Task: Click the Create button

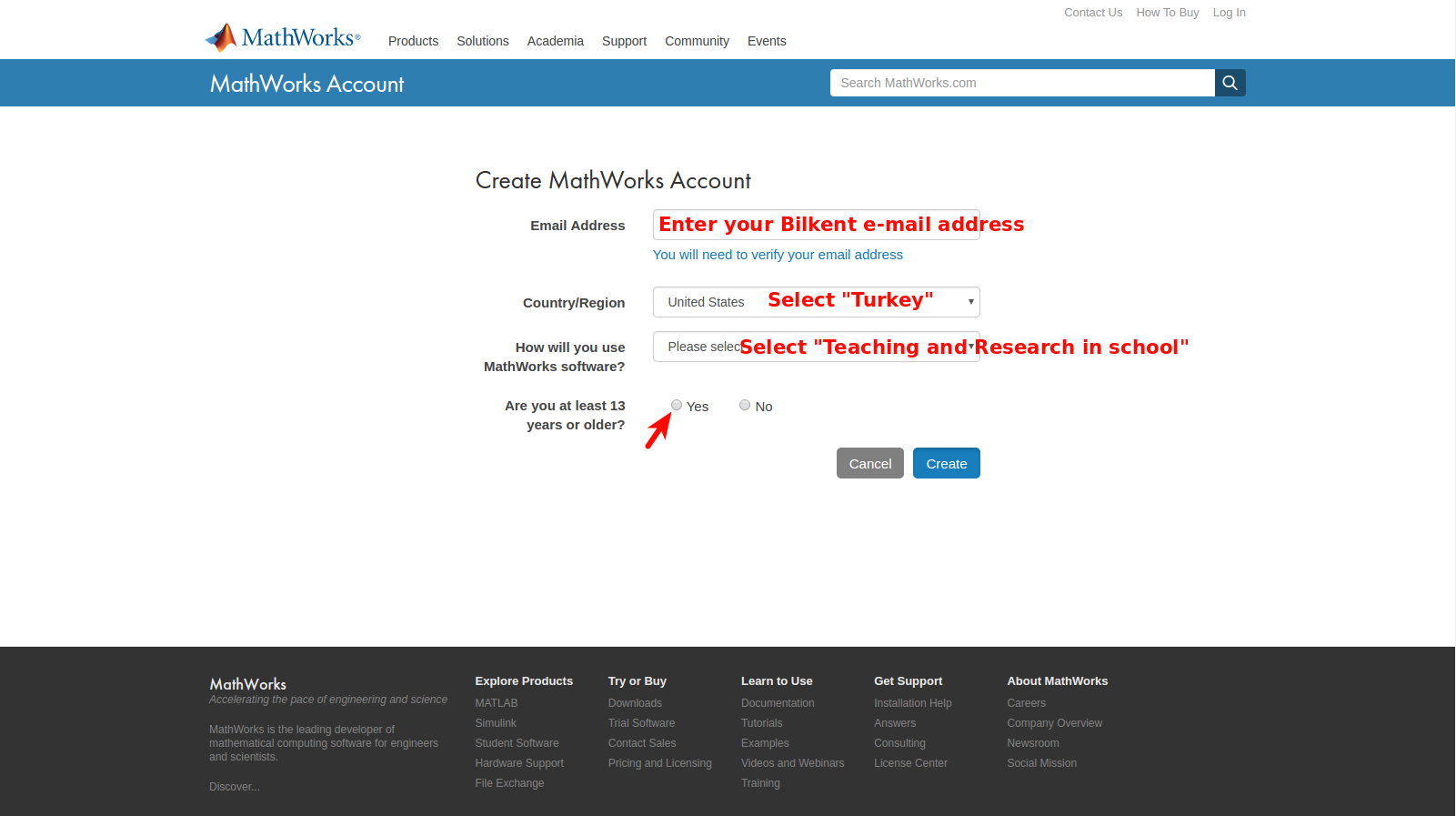Action: (947, 463)
